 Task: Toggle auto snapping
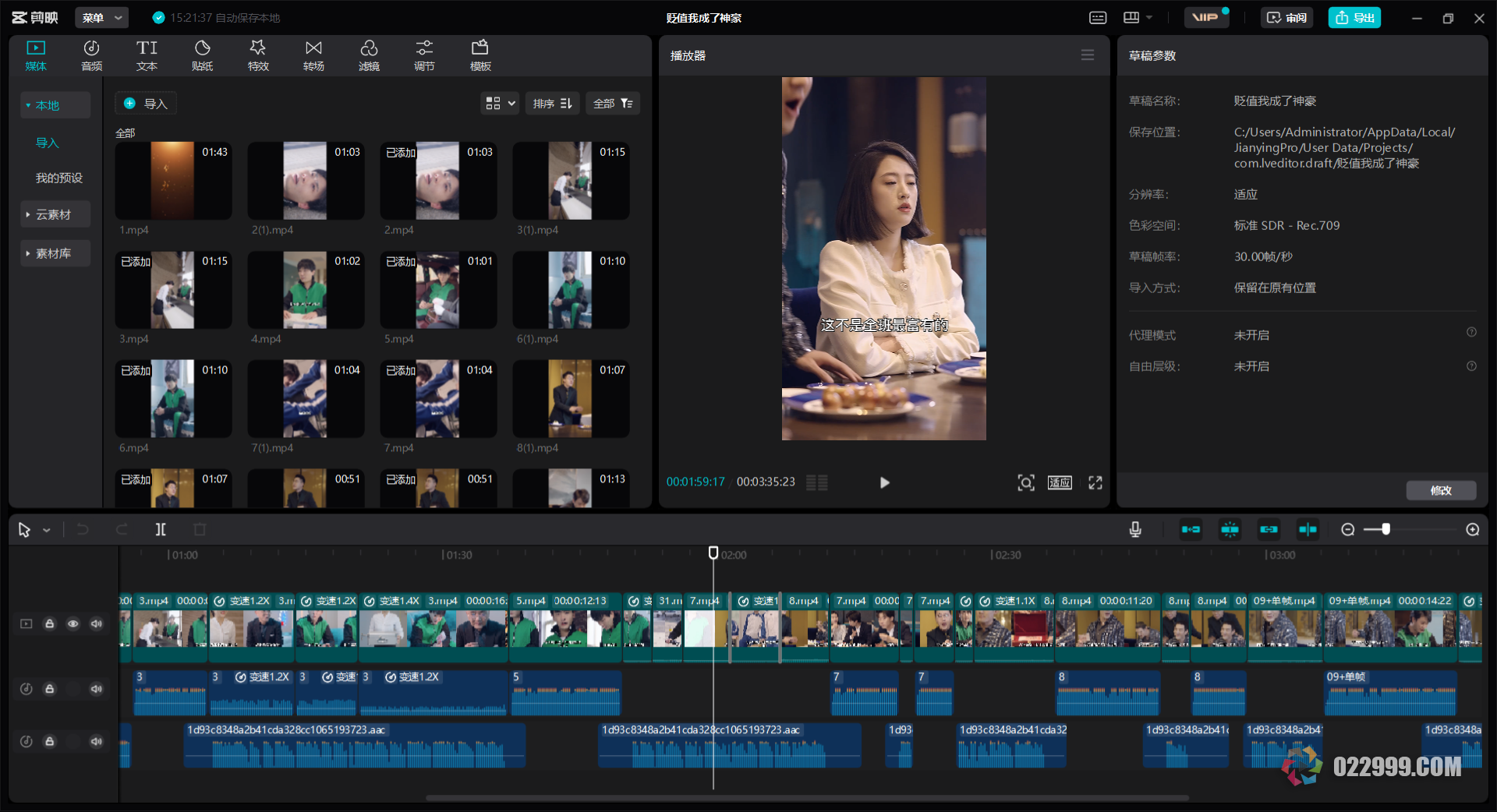point(1230,530)
